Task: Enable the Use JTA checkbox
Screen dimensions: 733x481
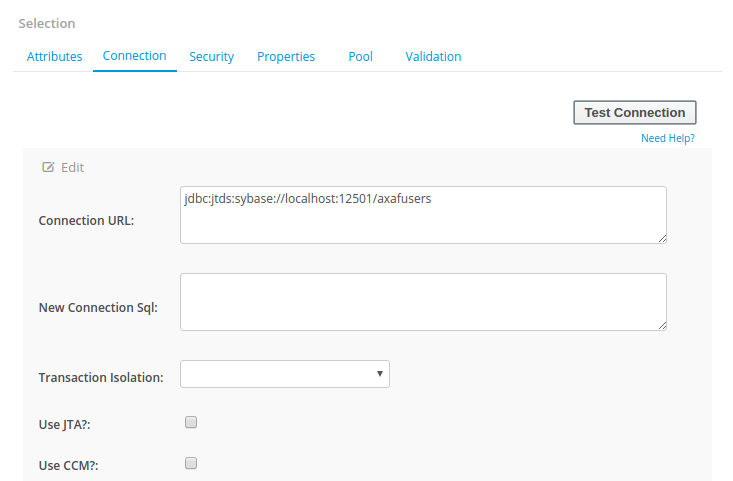Action: pyautogui.click(x=191, y=422)
